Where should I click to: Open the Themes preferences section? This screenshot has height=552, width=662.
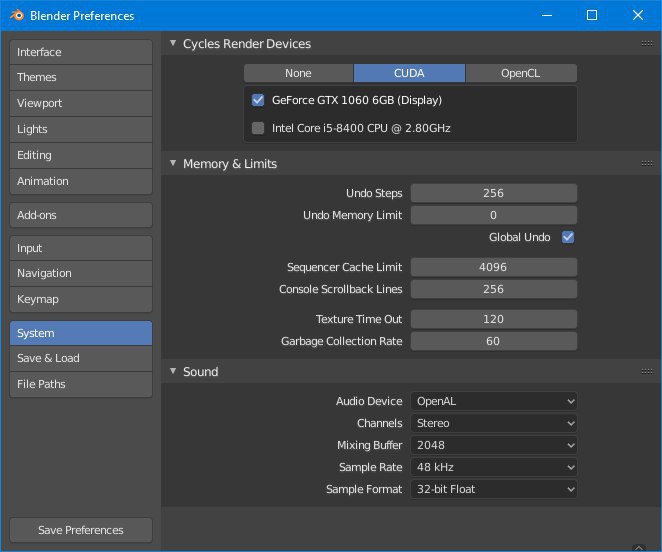click(x=81, y=77)
